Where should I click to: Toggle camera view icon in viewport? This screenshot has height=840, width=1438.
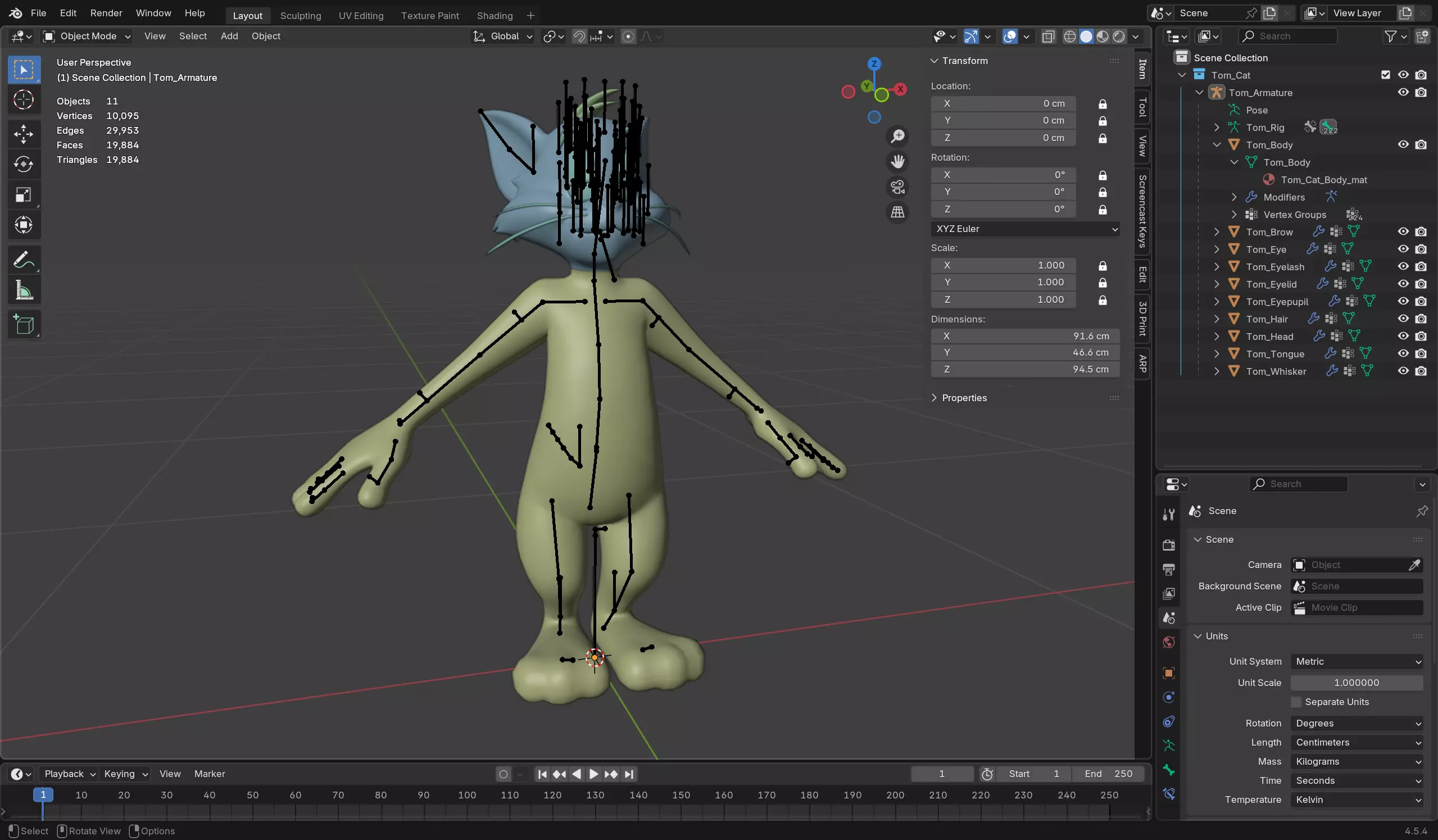[x=897, y=187]
